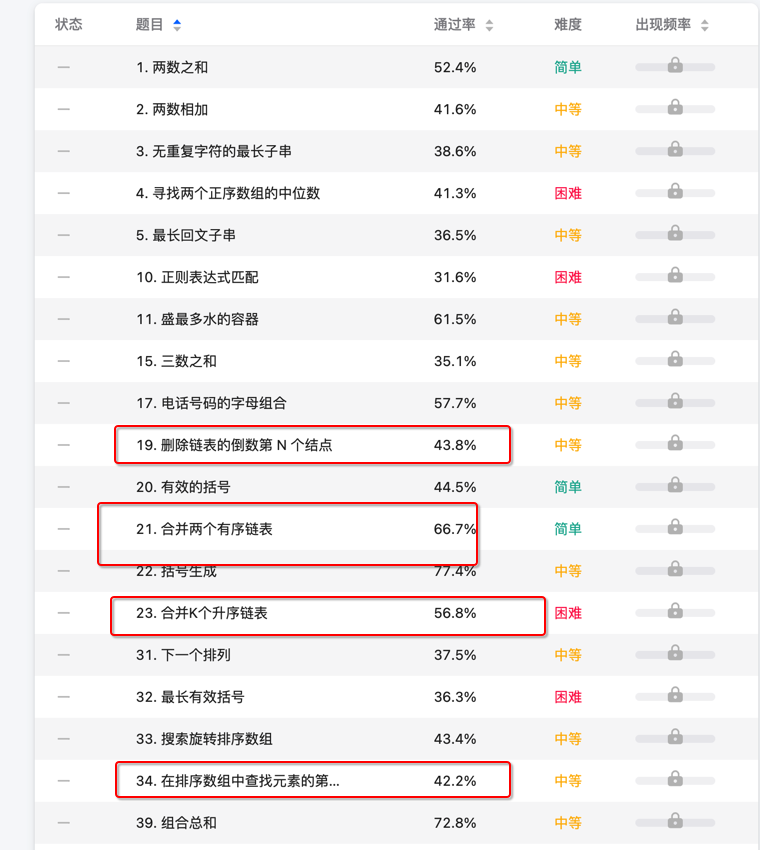Click the lock icon in the 下一个排列 row
This screenshot has height=850, width=760.
[x=675, y=656]
